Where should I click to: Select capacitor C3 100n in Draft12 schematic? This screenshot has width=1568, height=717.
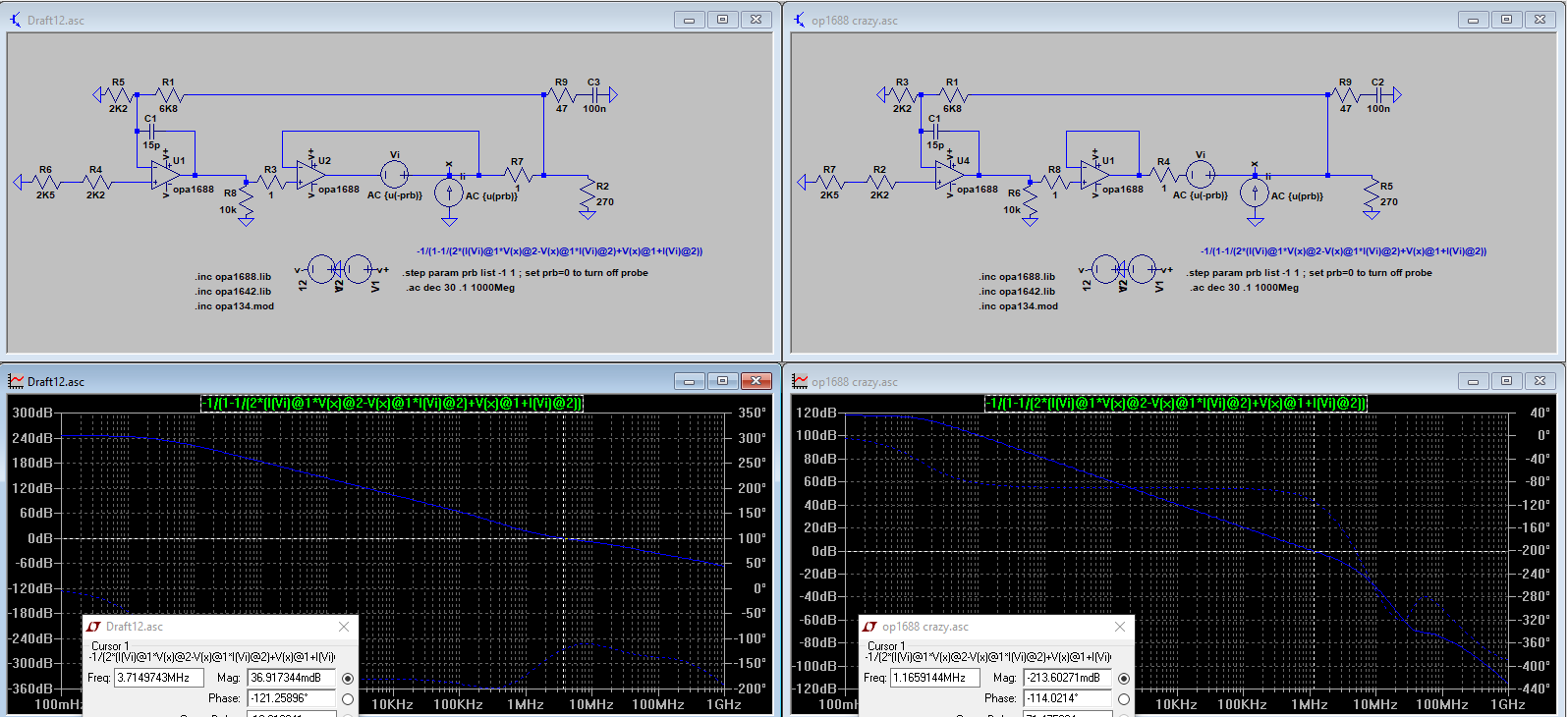tap(595, 95)
